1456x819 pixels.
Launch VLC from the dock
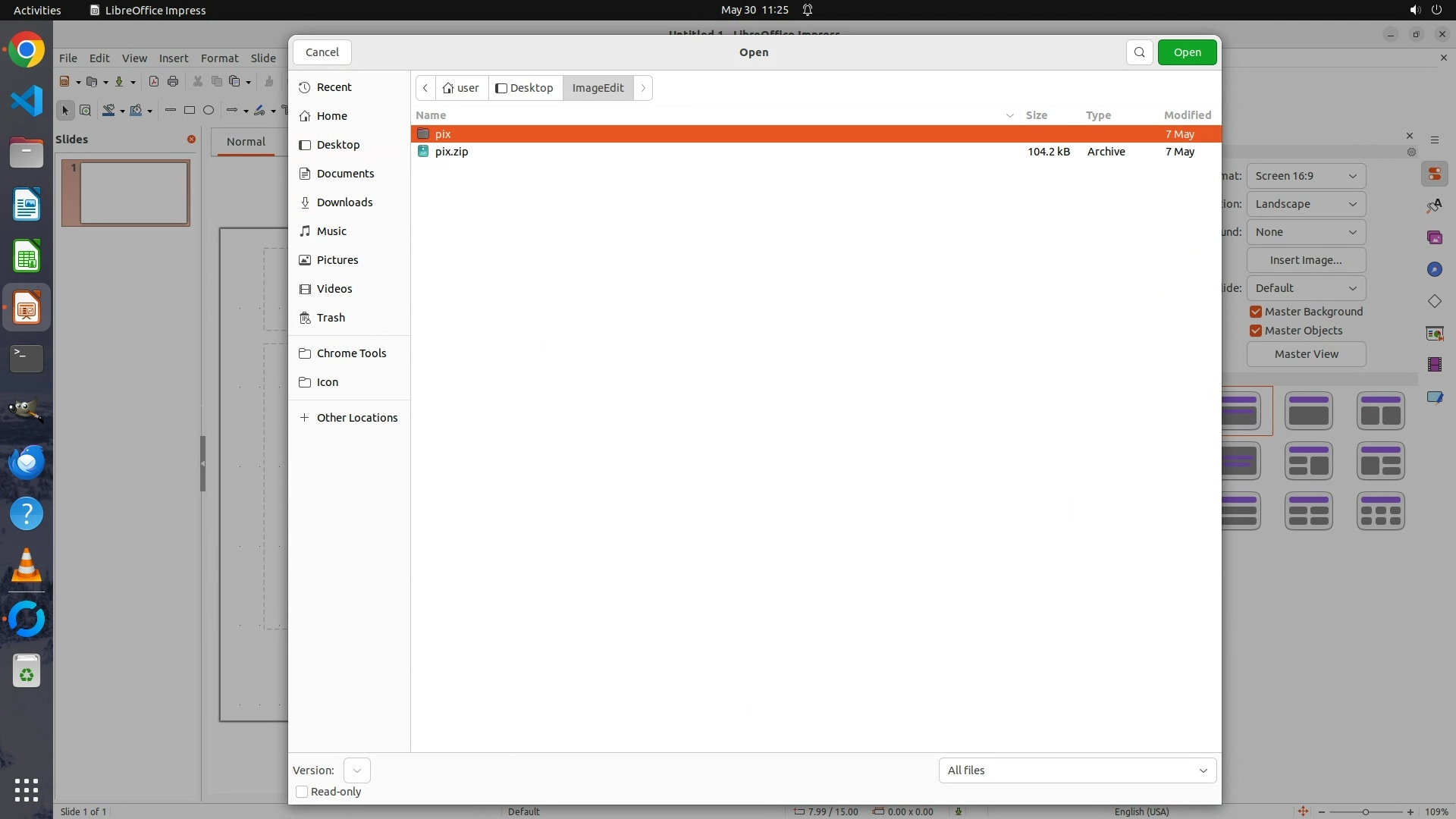pos(27,566)
